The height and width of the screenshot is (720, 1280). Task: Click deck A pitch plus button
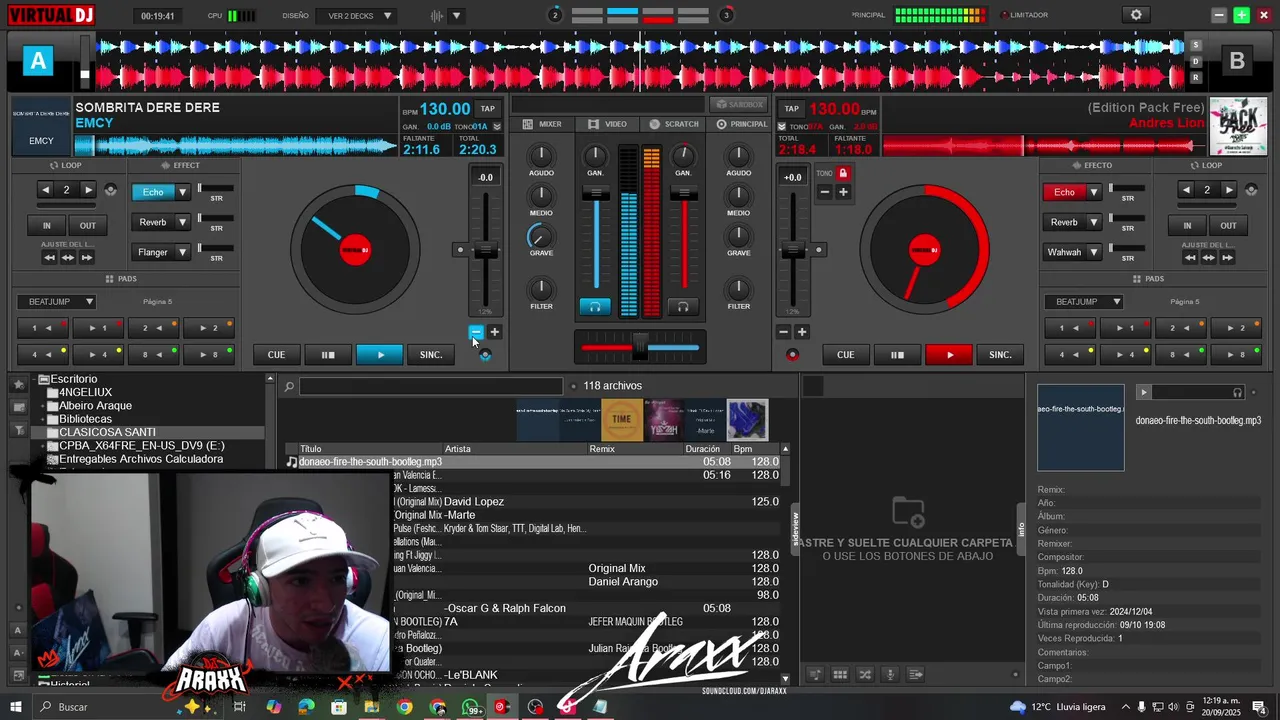pyautogui.click(x=494, y=332)
